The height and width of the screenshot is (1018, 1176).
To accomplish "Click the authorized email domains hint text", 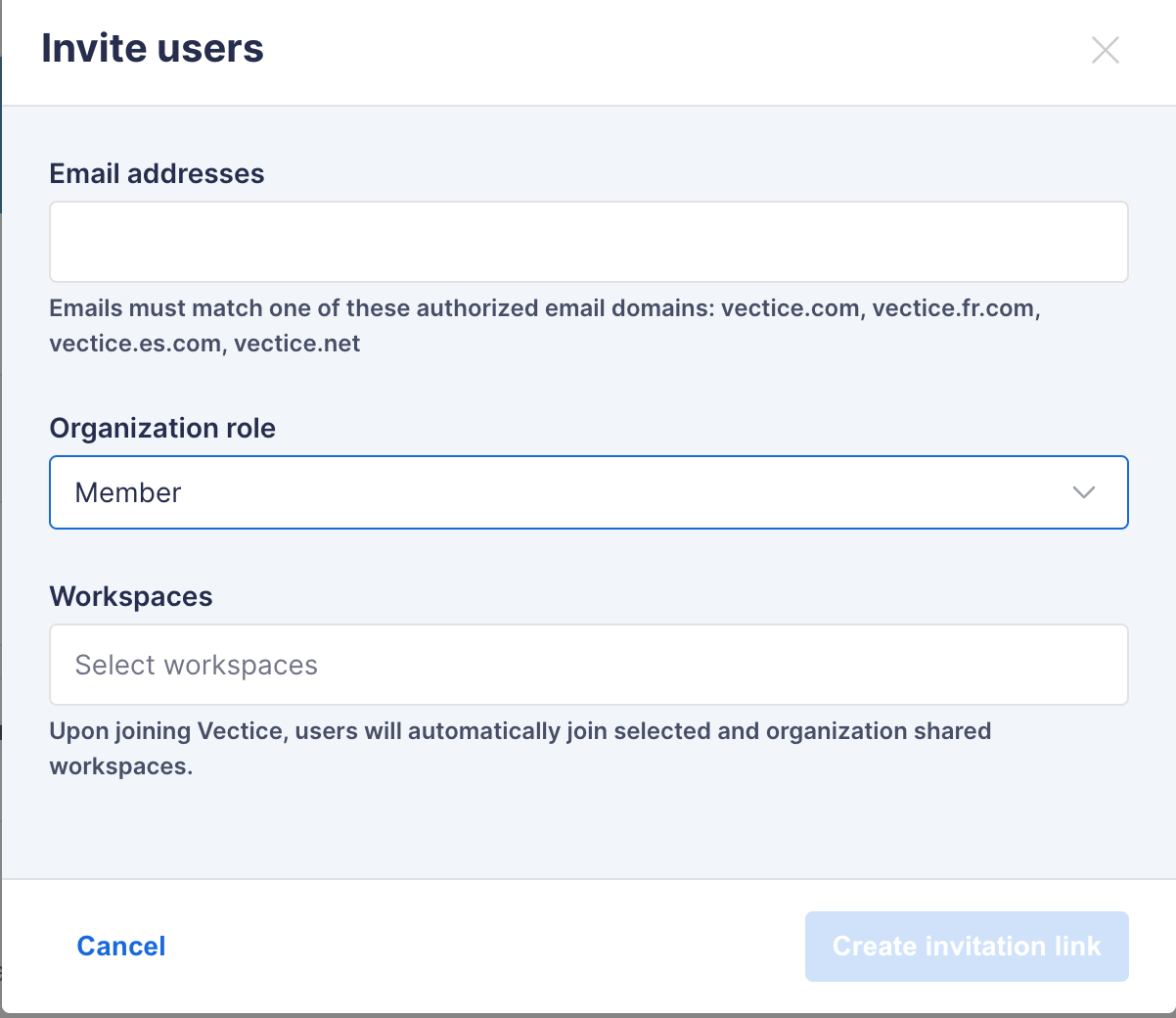I will pos(382,308).
